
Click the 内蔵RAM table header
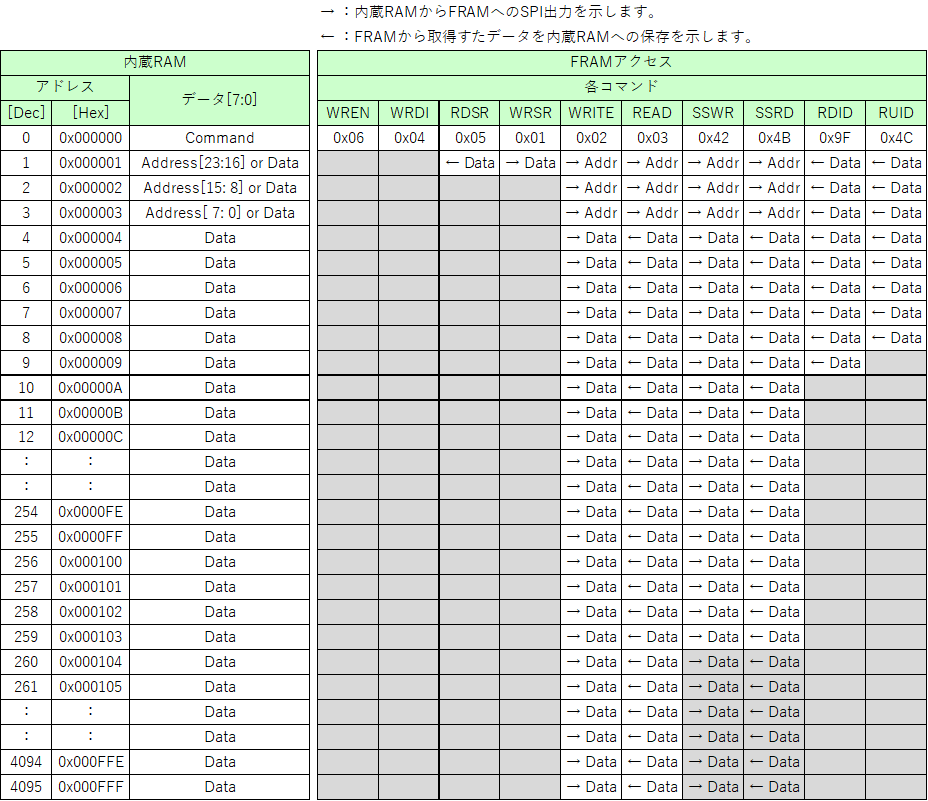[154, 62]
